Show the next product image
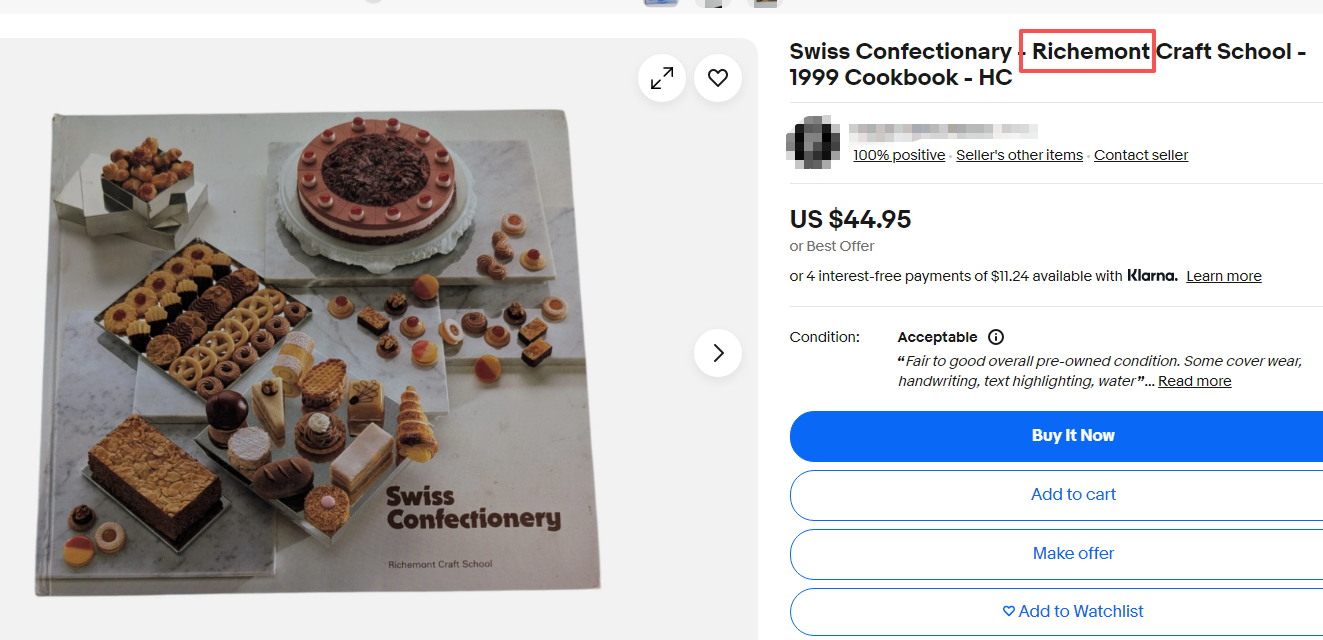Image resolution: width=1323 pixels, height=640 pixels. pos(718,353)
